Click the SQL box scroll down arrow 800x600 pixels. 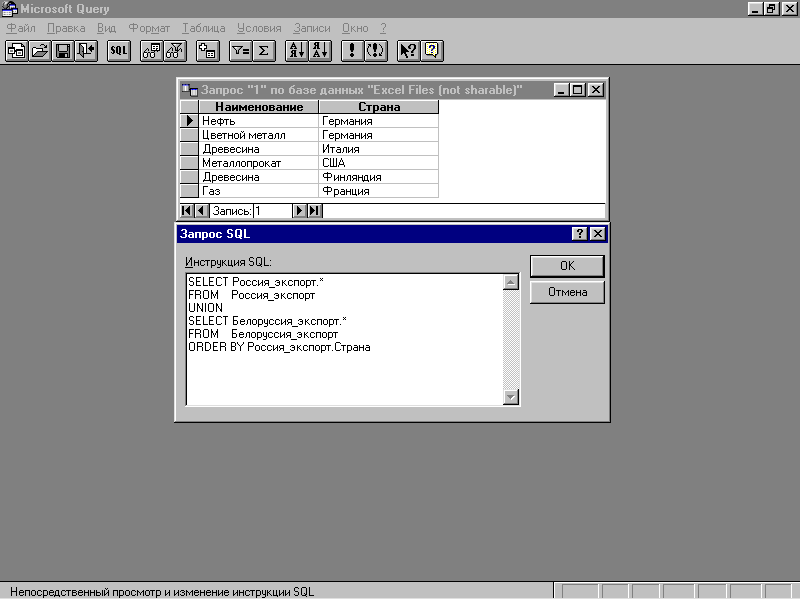coord(511,397)
